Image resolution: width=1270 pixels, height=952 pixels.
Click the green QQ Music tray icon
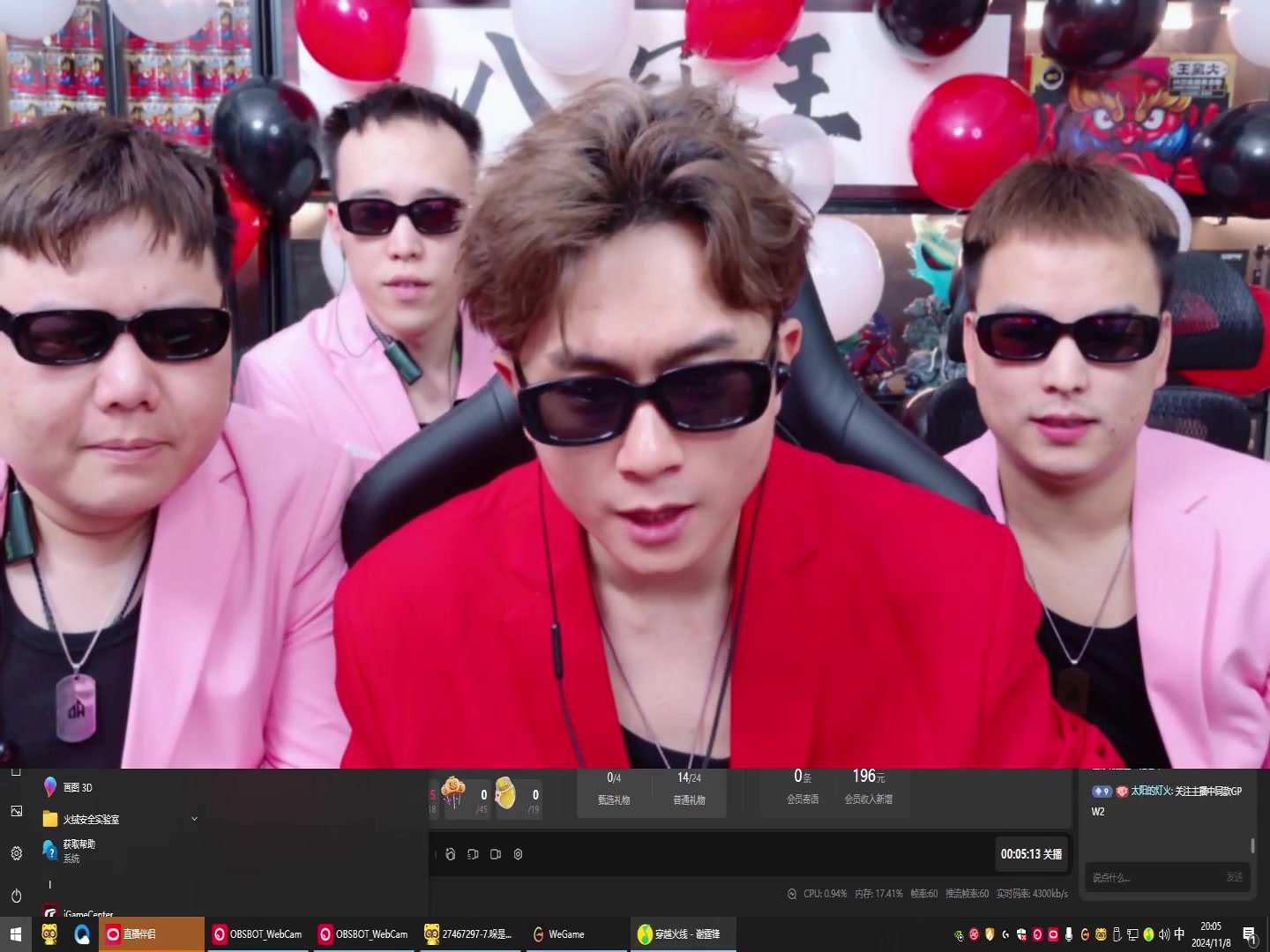tap(1148, 934)
